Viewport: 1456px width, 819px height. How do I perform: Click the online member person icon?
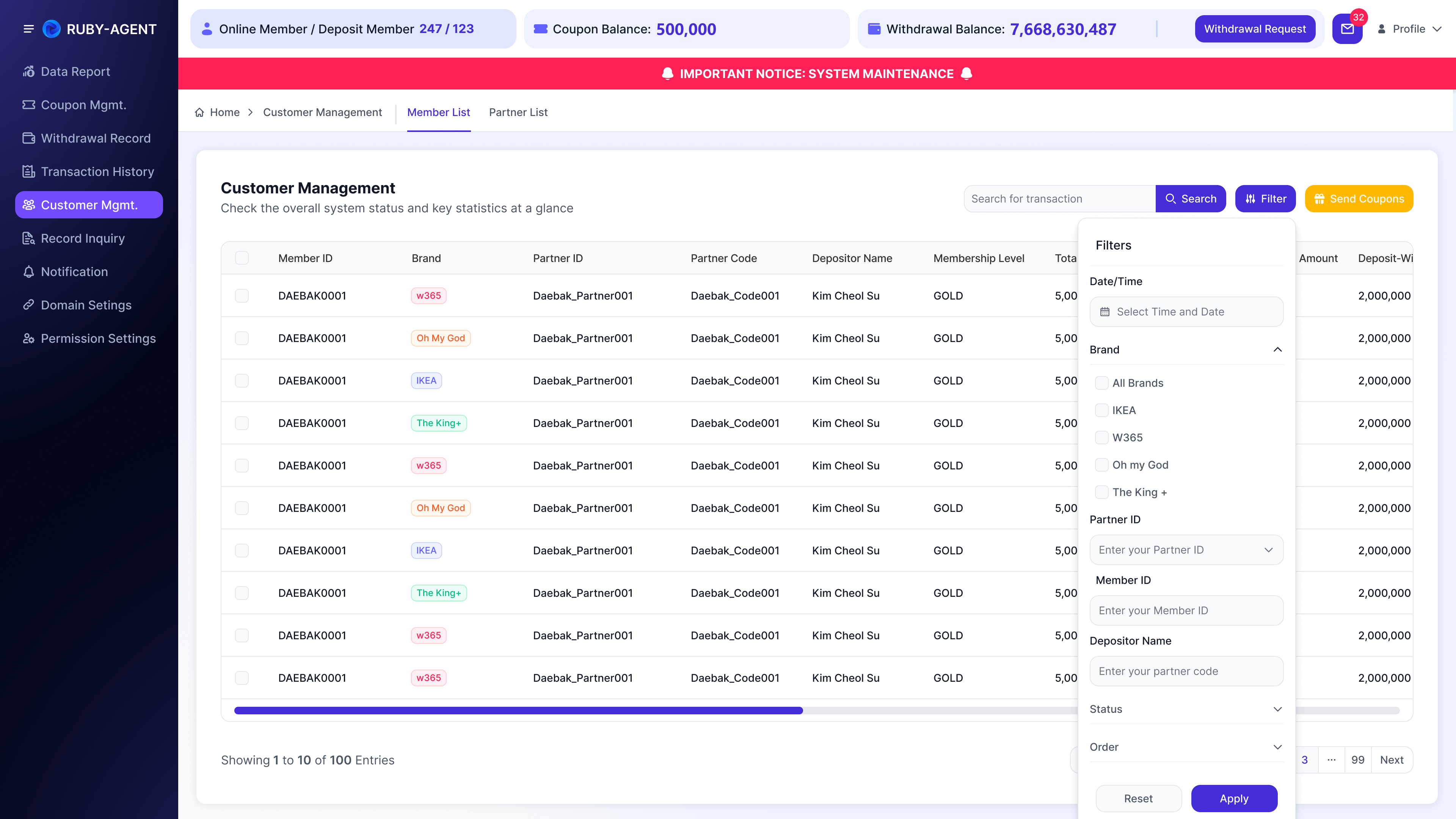[207, 29]
